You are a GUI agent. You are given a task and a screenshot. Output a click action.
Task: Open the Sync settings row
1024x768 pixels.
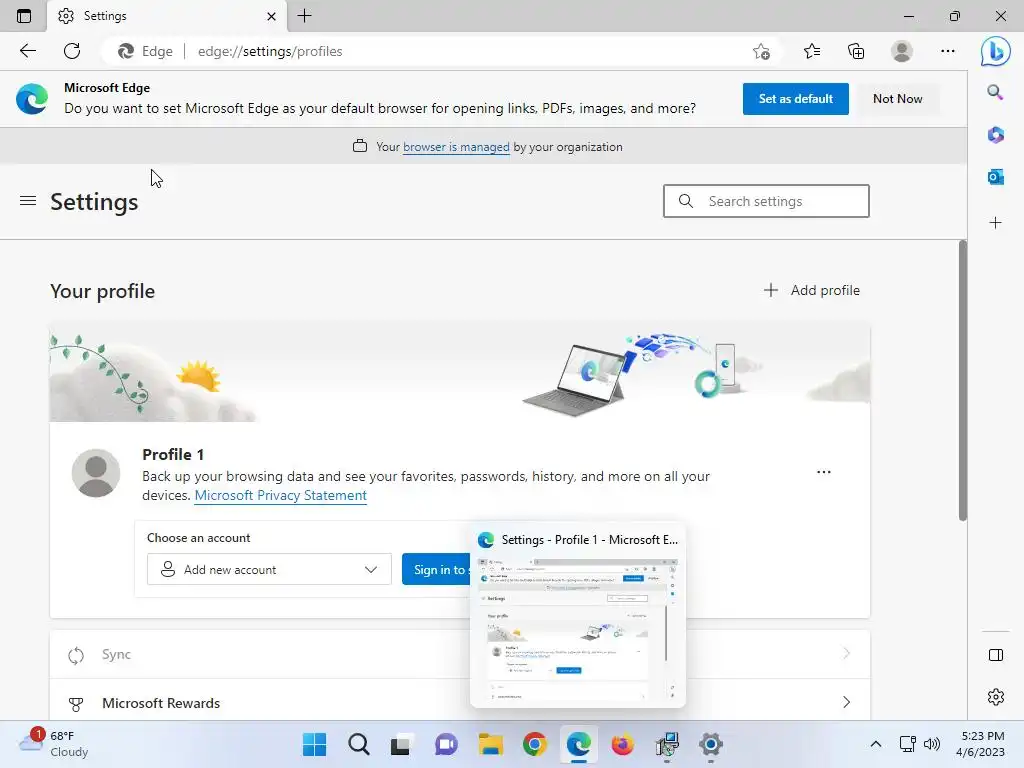(x=460, y=654)
